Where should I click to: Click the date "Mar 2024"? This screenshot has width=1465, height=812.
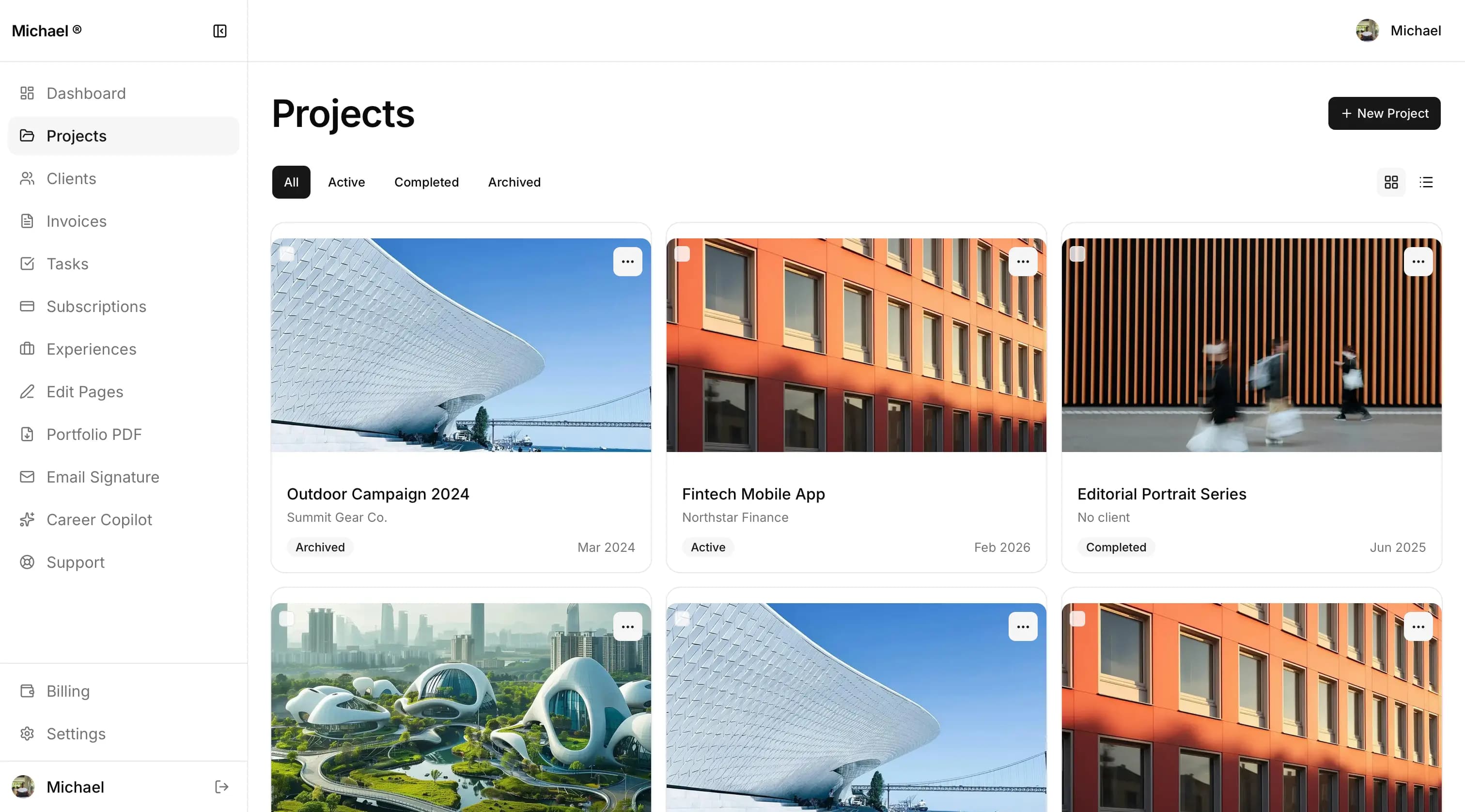606,547
